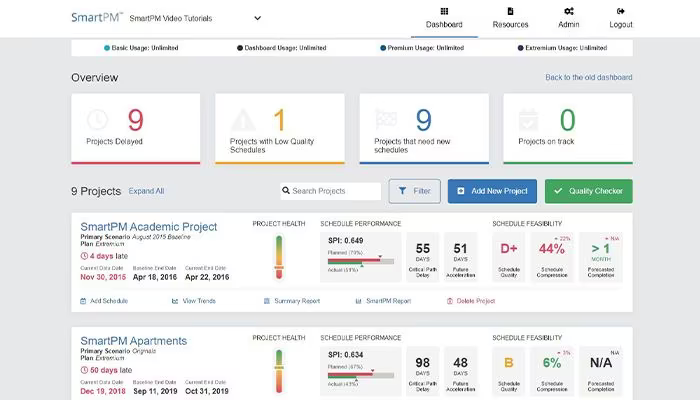Open the SmartPM Report link
This screenshot has height=400, width=700.
pos(383,301)
